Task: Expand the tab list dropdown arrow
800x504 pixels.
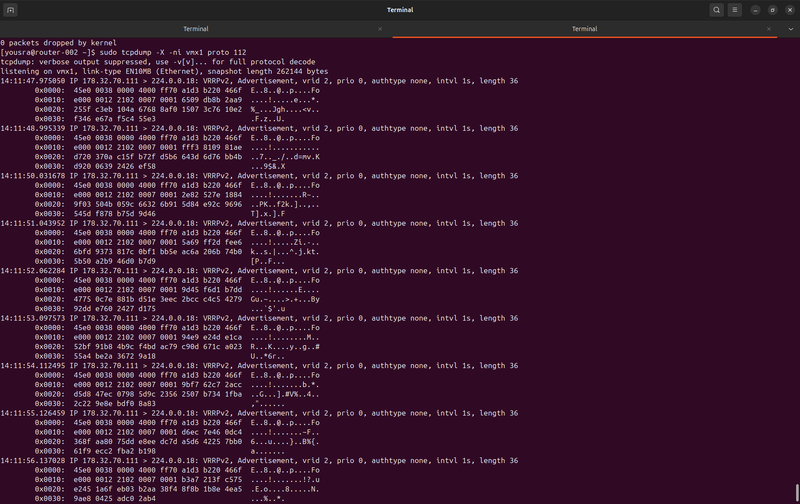Action: [791, 29]
